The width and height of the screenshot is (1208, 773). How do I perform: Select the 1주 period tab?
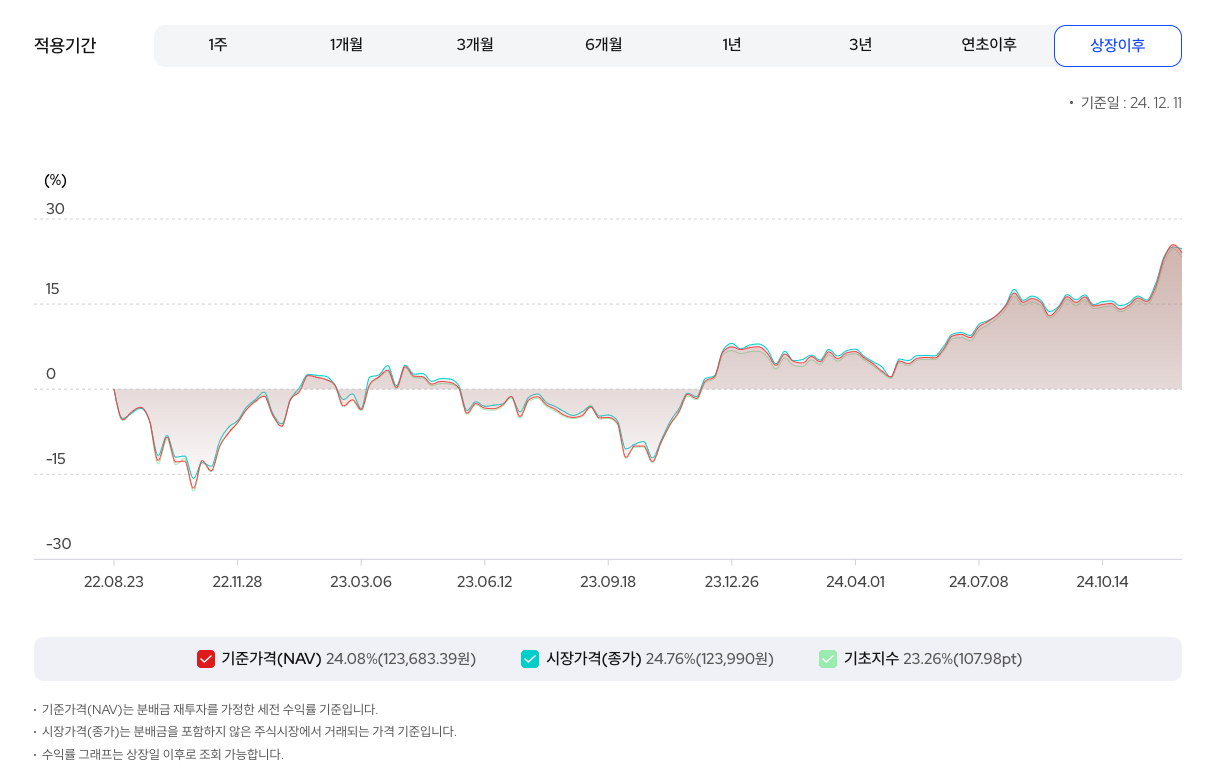218,45
